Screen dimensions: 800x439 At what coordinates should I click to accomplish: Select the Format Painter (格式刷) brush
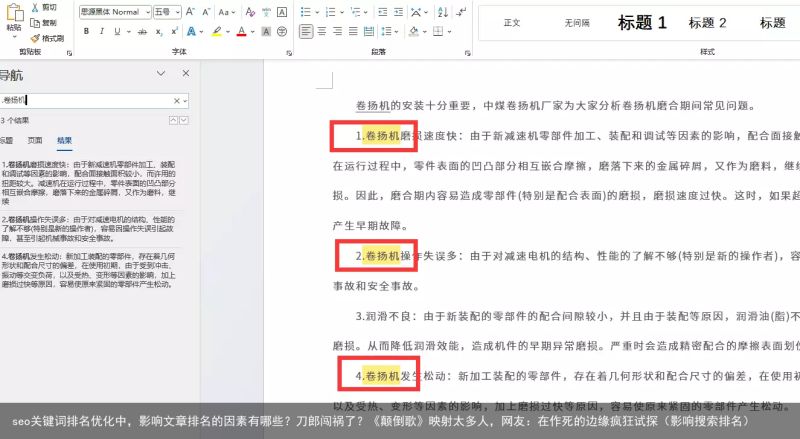[x=47, y=38]
